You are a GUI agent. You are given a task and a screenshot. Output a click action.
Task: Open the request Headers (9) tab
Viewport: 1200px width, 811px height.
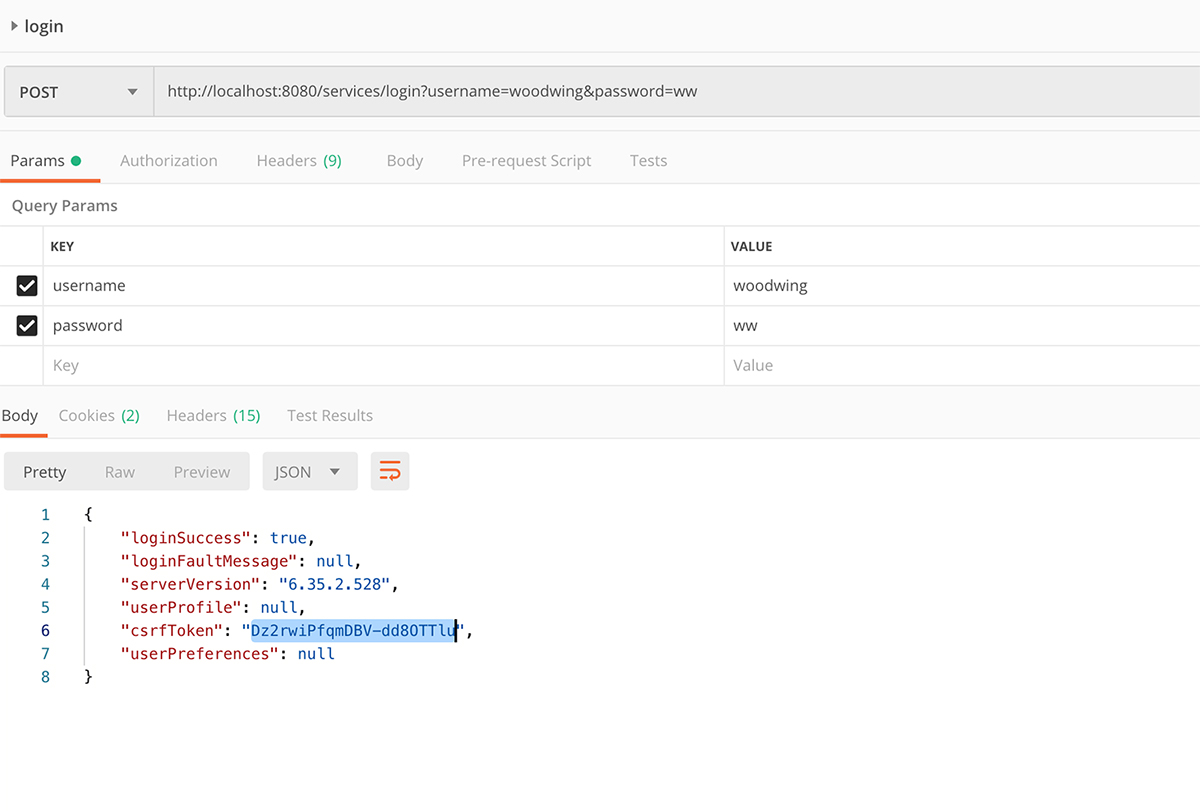pos(299,161)
